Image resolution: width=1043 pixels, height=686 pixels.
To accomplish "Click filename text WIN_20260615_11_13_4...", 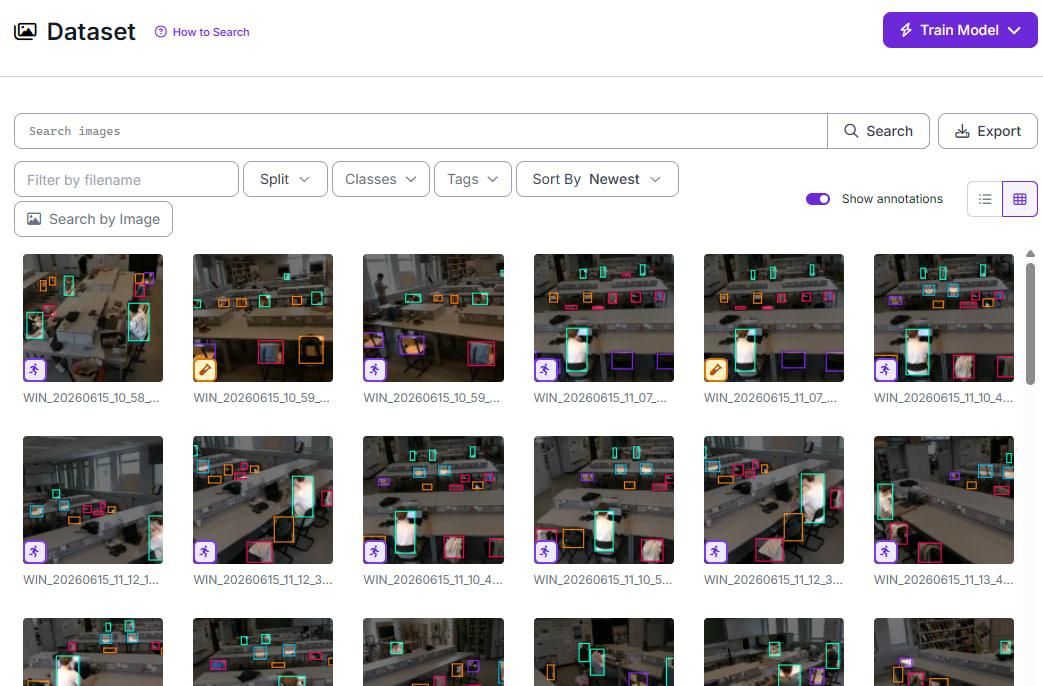I will point(944,580).
